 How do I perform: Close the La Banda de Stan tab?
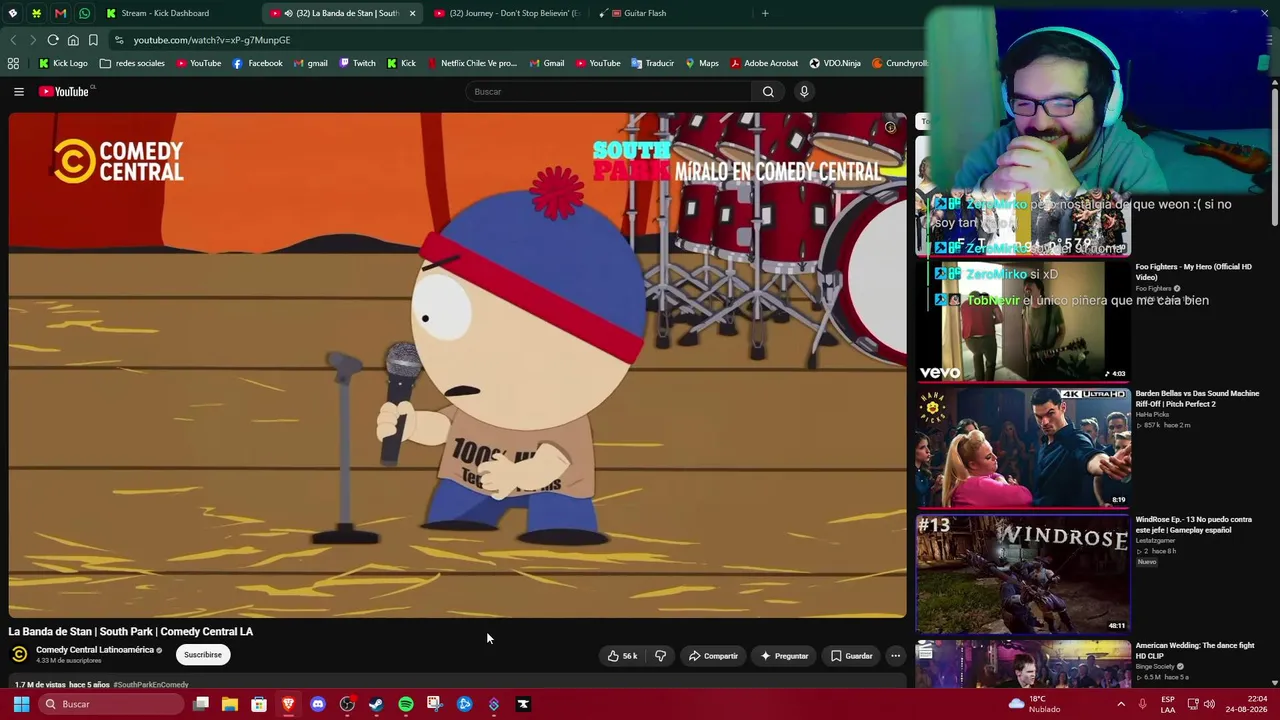click(412, 13)
